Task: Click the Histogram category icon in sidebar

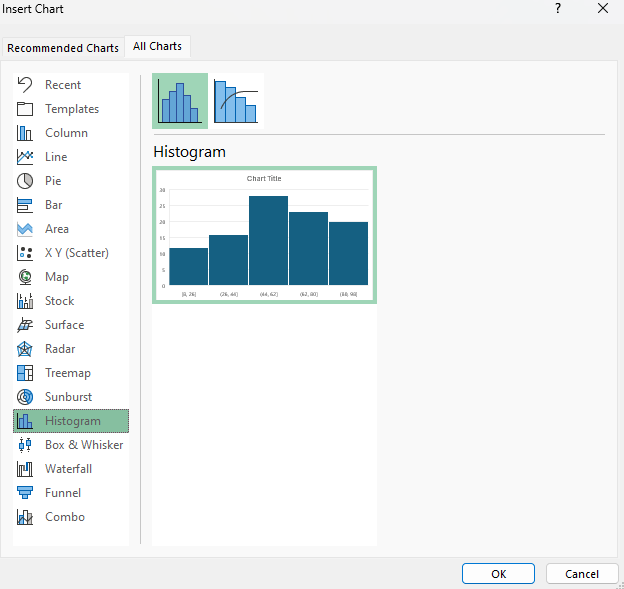Action: click(x=25, y=421)
